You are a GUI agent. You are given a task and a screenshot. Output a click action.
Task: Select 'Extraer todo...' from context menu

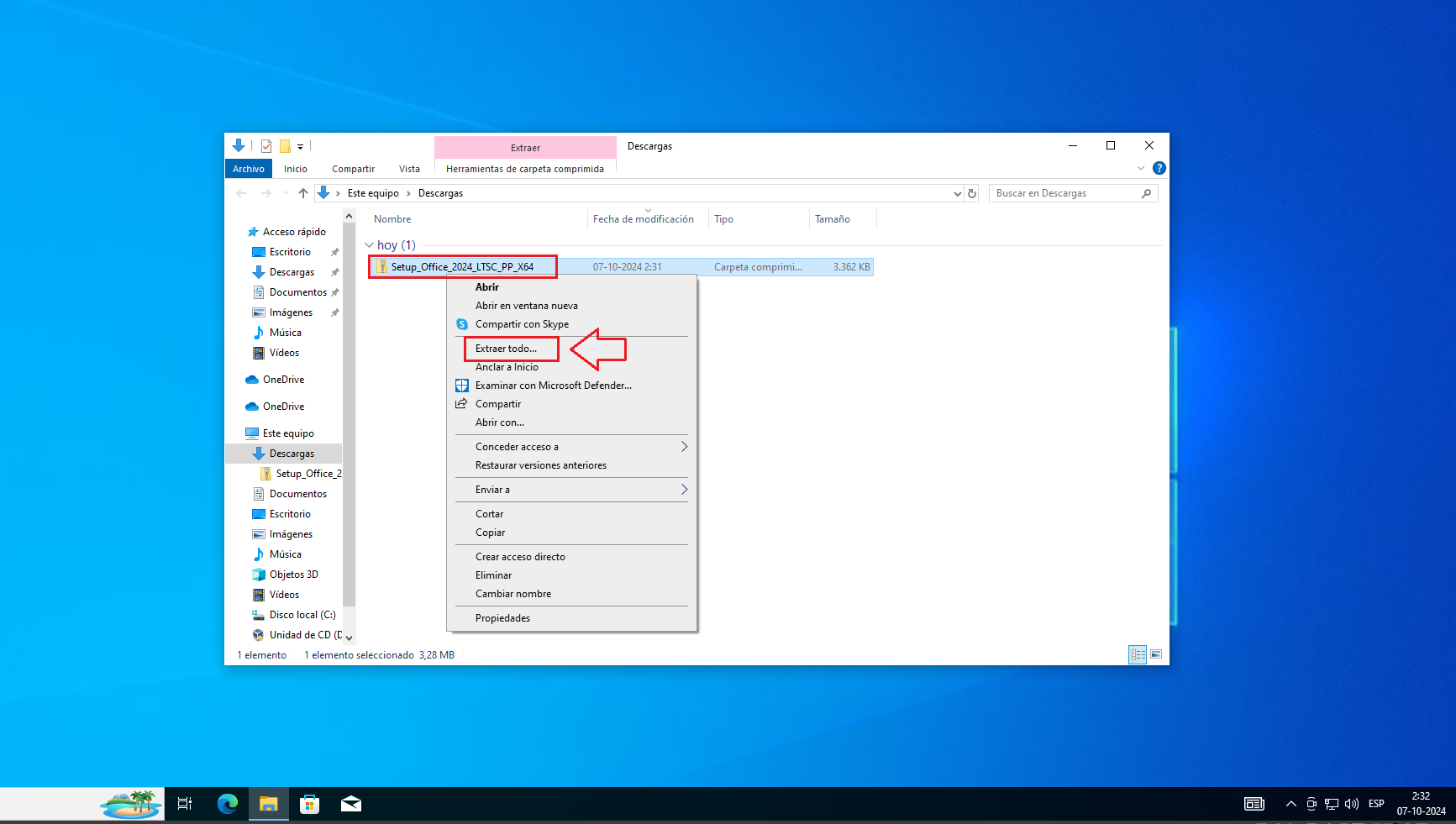[506, 349]
